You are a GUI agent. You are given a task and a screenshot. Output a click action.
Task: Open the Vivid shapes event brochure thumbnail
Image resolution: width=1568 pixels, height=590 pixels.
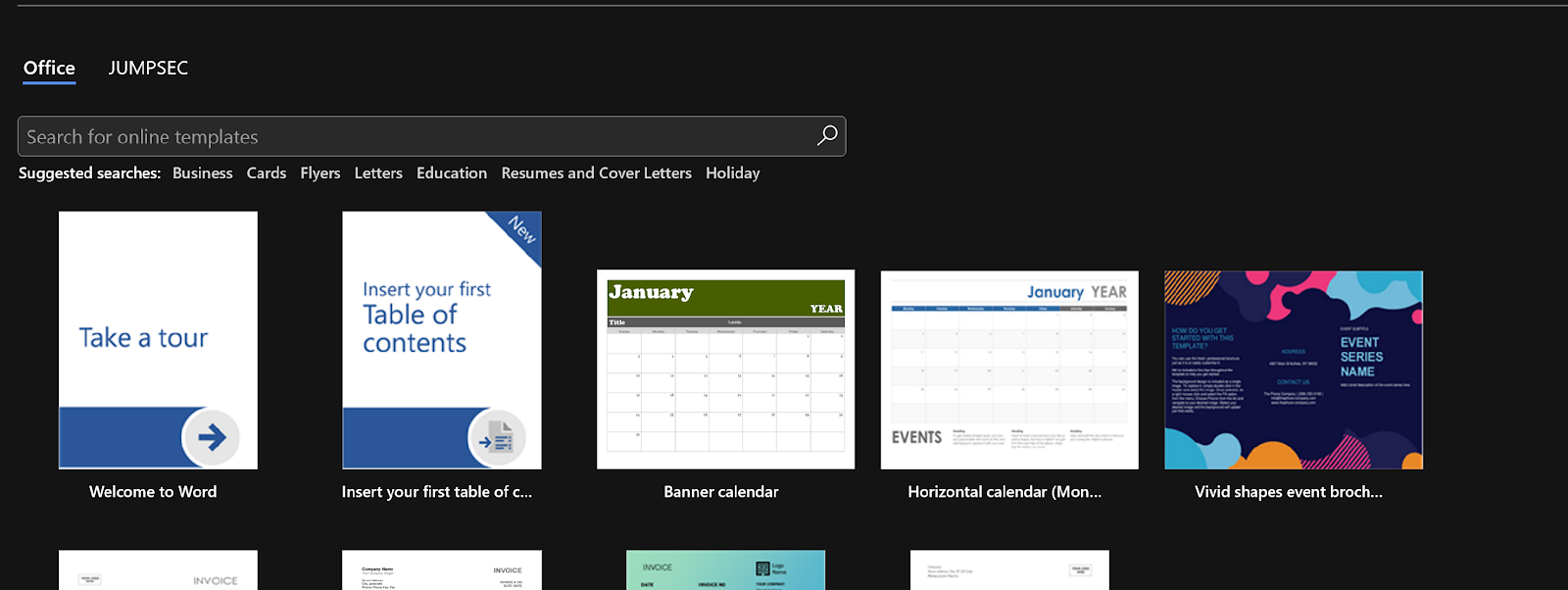click(x=1294, y=369)
